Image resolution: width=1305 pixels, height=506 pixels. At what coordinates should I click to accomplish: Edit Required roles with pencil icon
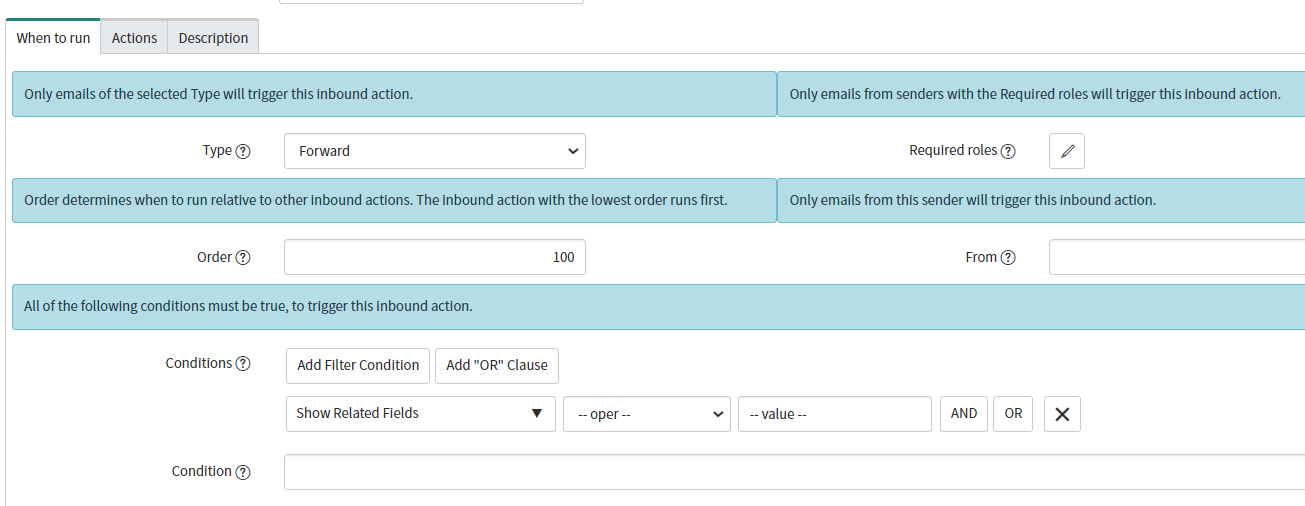tap(1067, 151)
